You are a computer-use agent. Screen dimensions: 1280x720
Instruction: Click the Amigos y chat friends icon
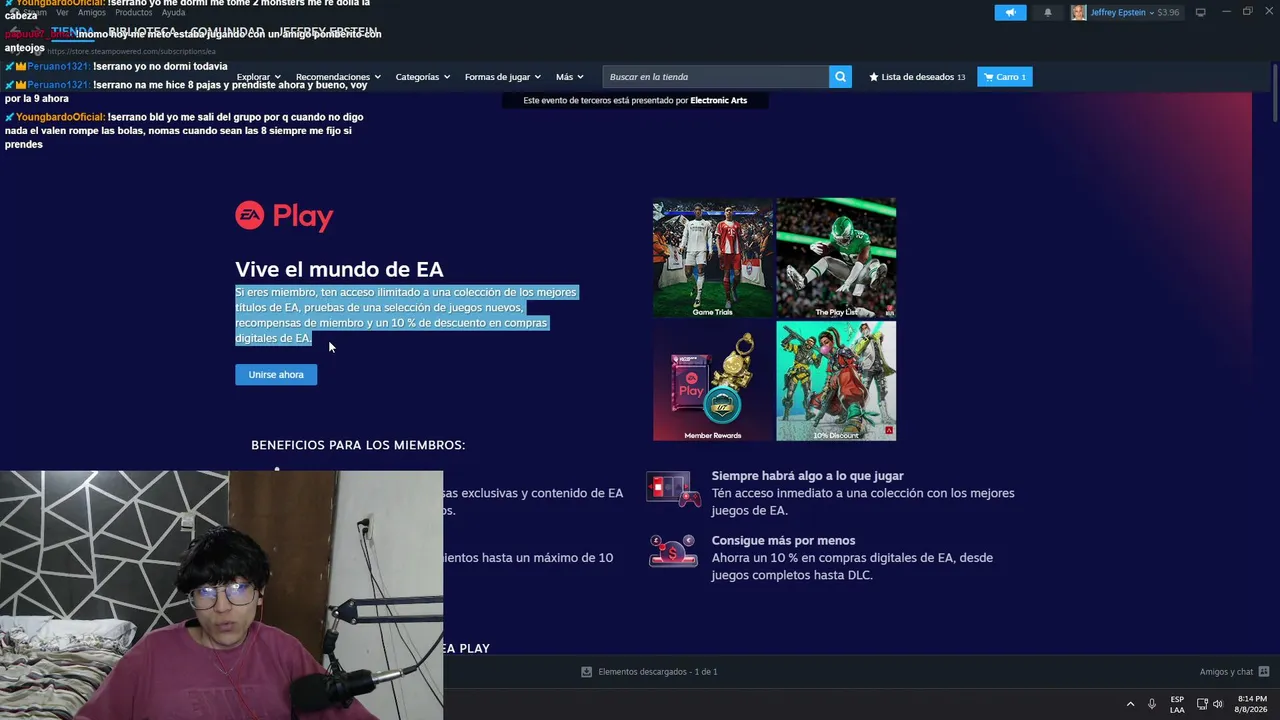coord(1264,672)
